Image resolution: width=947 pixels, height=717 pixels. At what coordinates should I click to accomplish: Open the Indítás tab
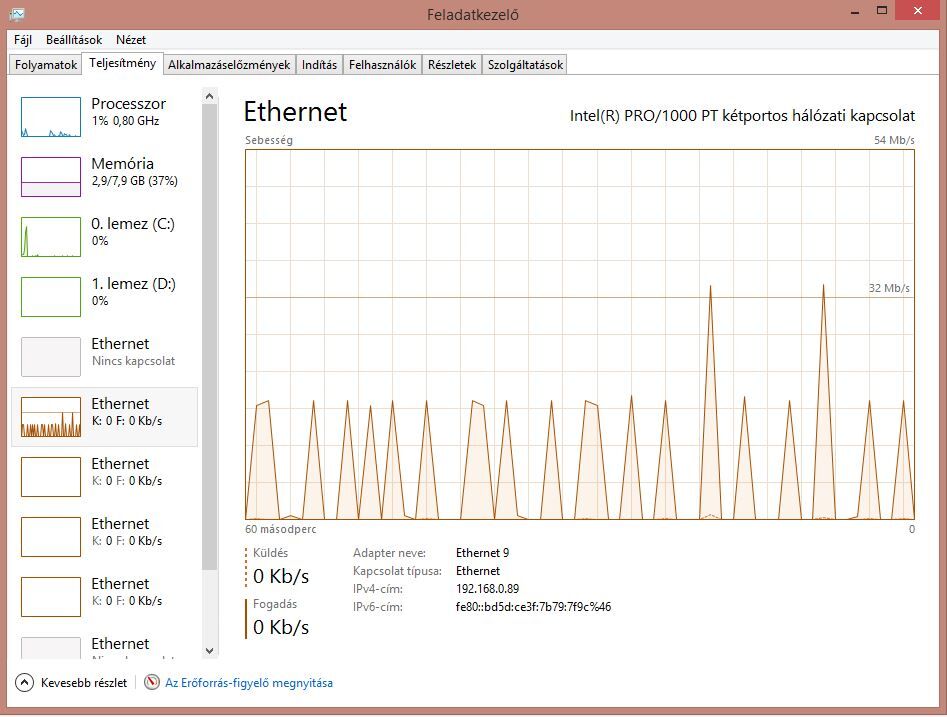319,65
